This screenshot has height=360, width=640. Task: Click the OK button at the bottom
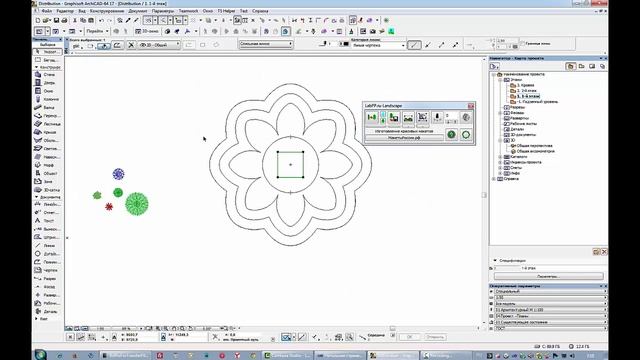coord(409,337)
